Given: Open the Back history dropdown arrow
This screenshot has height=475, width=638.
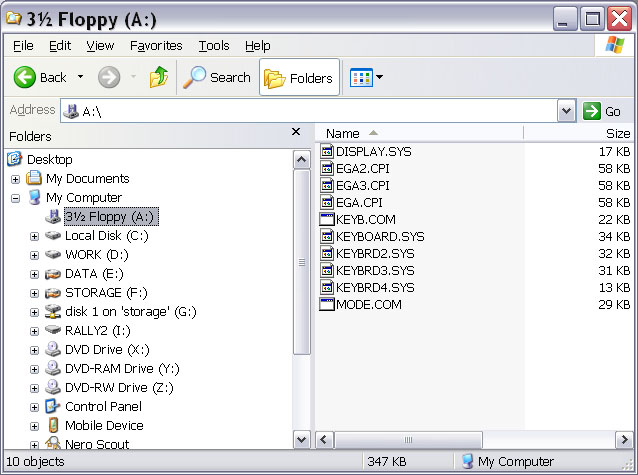Looking at the screenshot, I should pyautogui.click(x=81, y=77).
